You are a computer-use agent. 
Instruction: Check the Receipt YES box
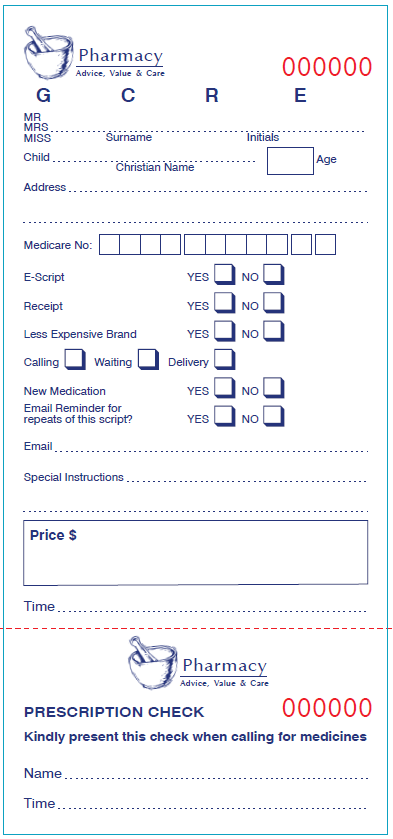click(x=224, y=303)
